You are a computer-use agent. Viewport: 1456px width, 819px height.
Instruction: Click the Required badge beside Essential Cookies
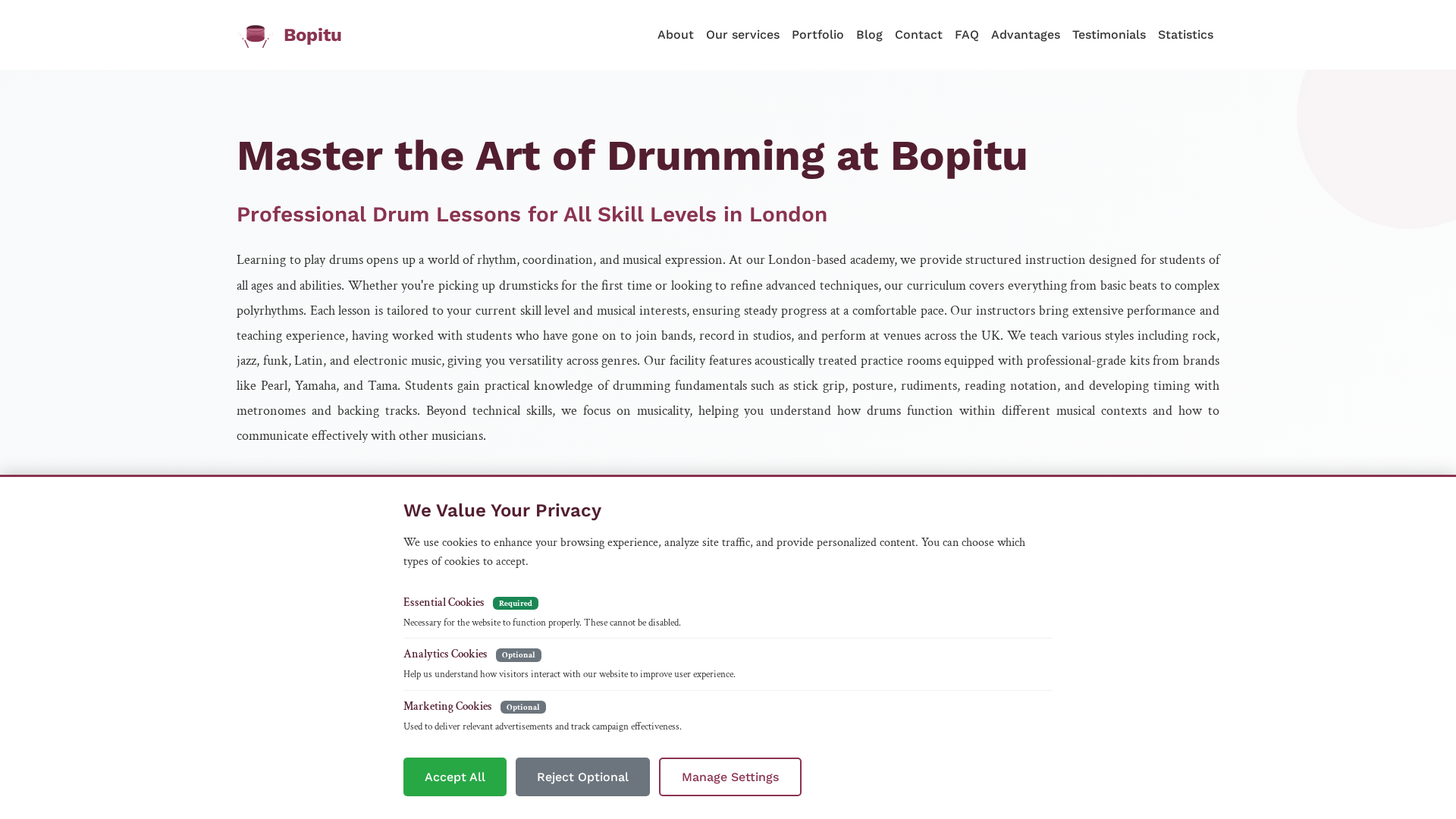point(516,603)
